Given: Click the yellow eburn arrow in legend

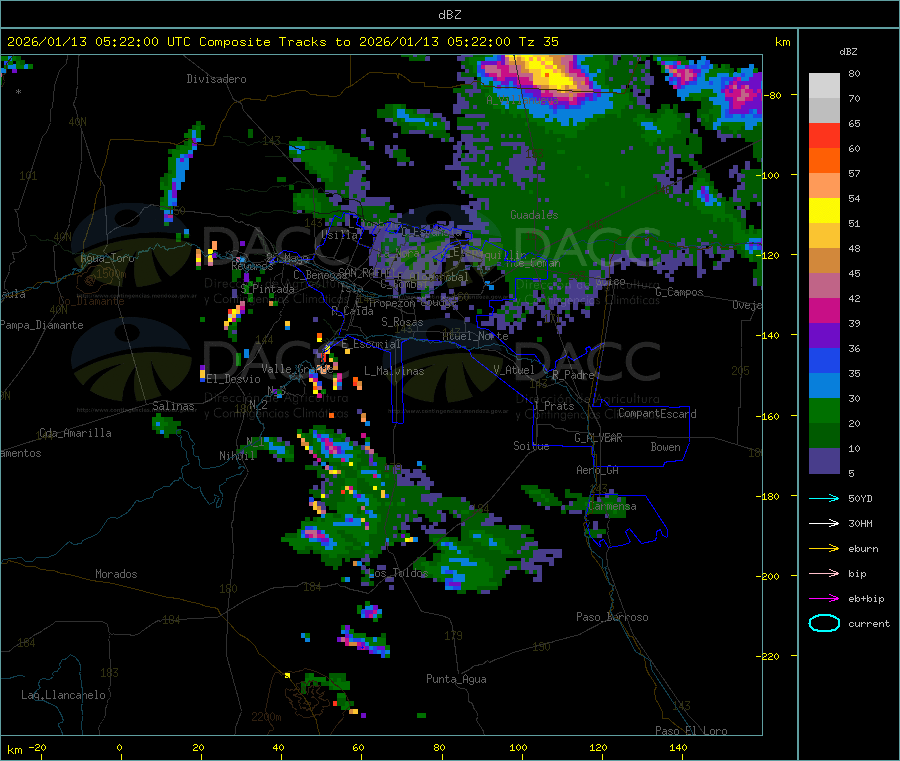Looking at the screenshot, I should [x=824, y=548].
